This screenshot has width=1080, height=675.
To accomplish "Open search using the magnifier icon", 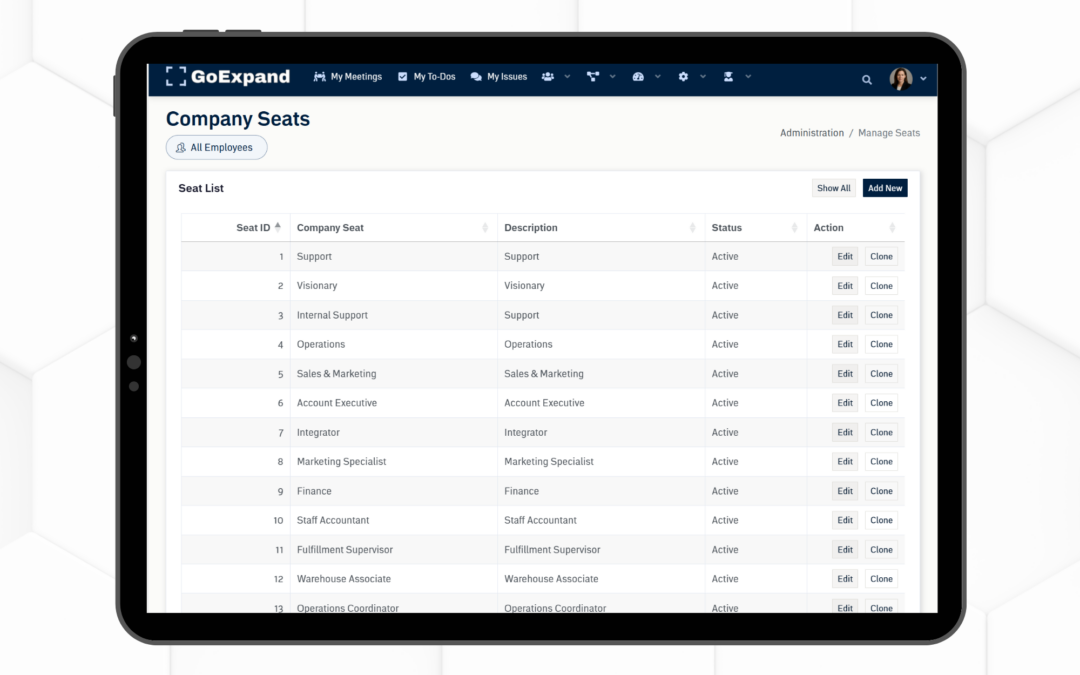I will click(866, 77).
